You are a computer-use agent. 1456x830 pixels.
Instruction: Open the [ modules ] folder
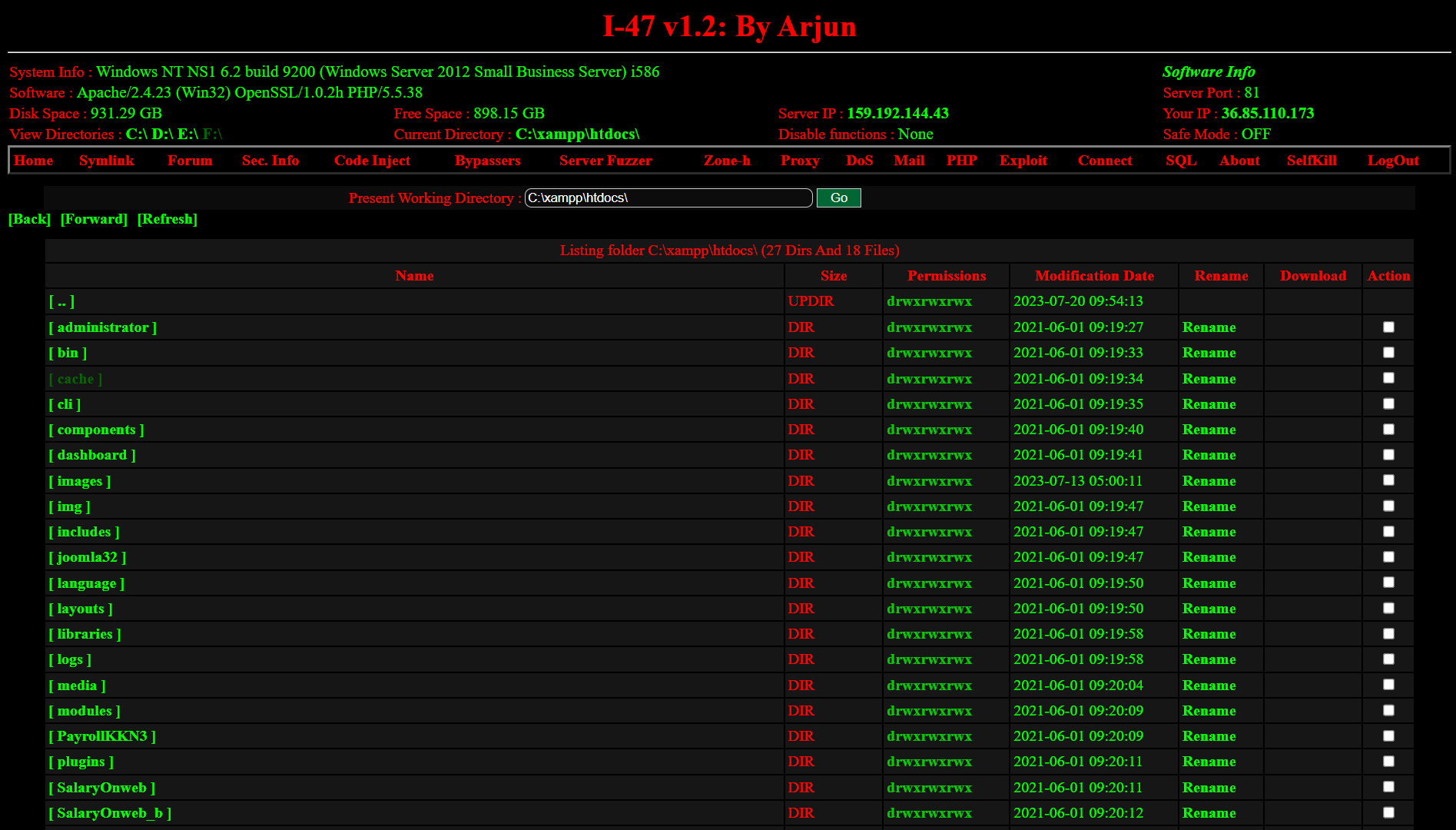click(x=85, y=711)
